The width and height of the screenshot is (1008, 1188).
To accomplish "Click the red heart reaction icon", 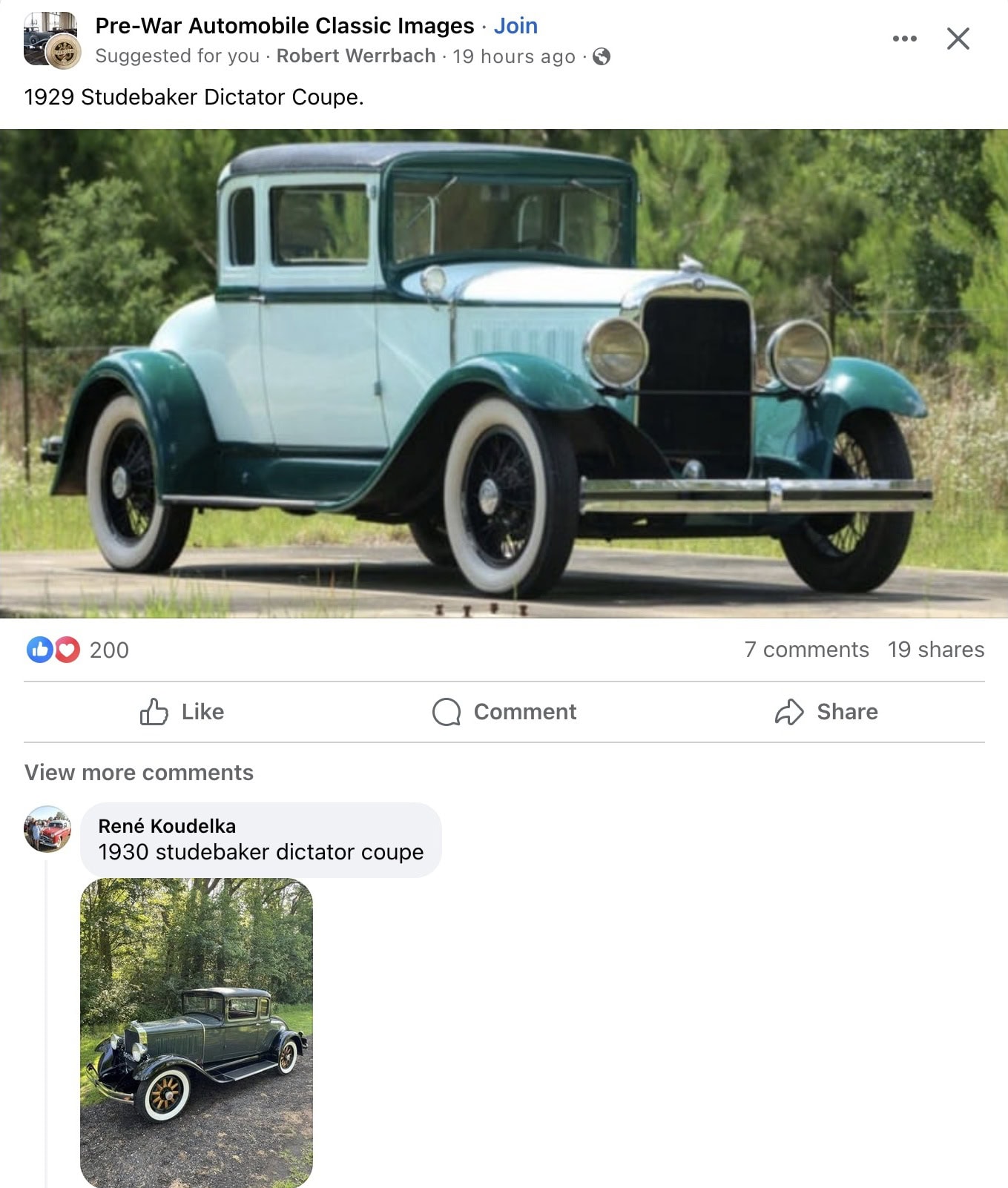I will 67,650.
